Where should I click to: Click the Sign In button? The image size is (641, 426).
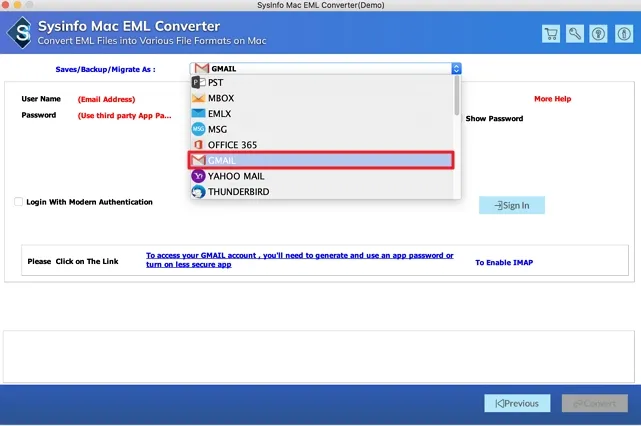tap(512, 205)
